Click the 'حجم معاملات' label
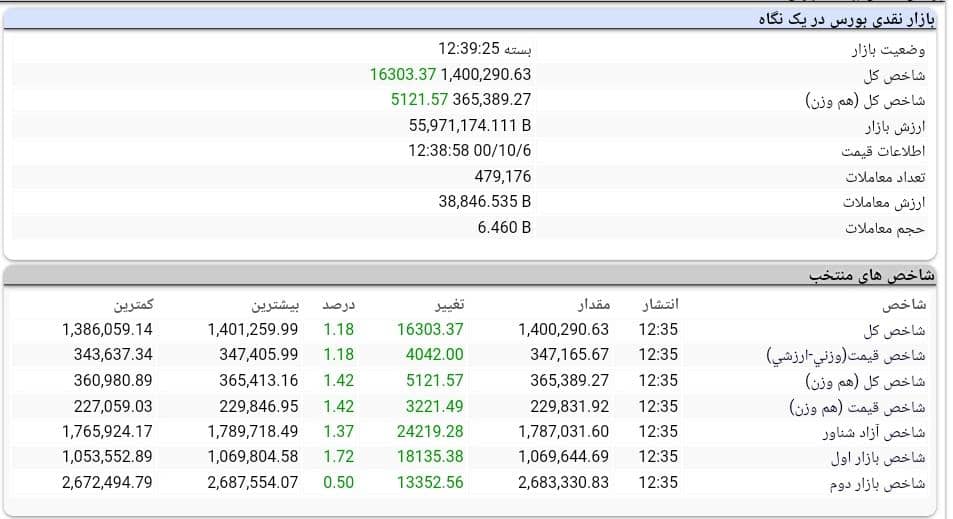This screenshot has width=953, height=519. [885, 229]
